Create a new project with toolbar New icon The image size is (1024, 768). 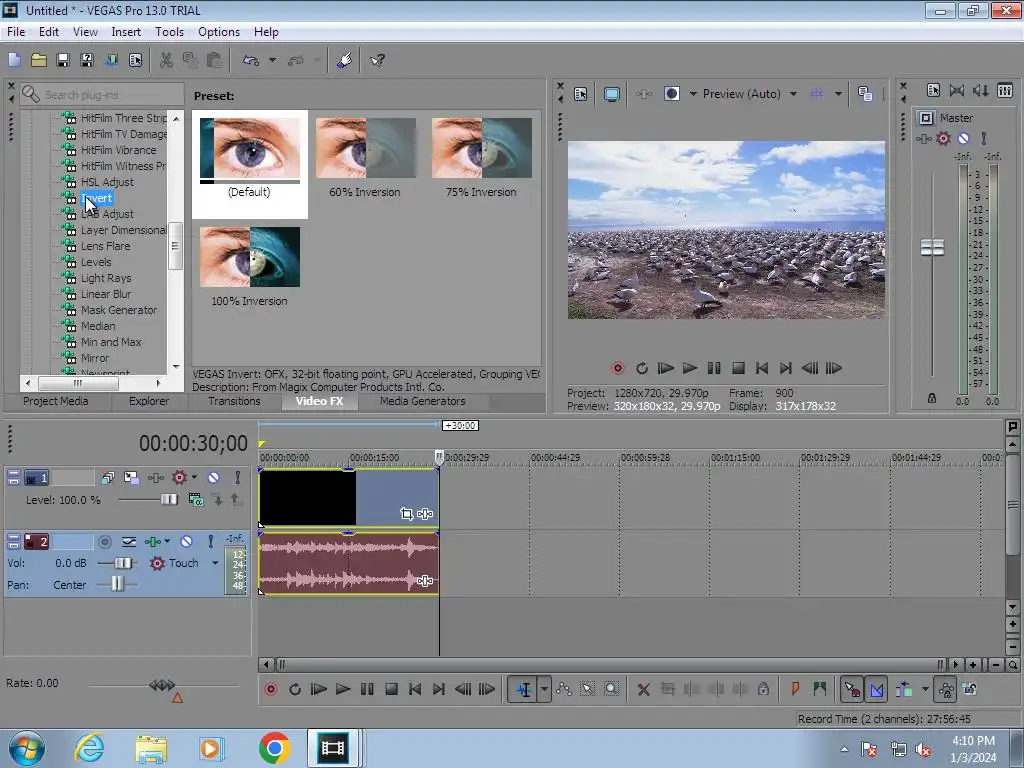(14, 60)
